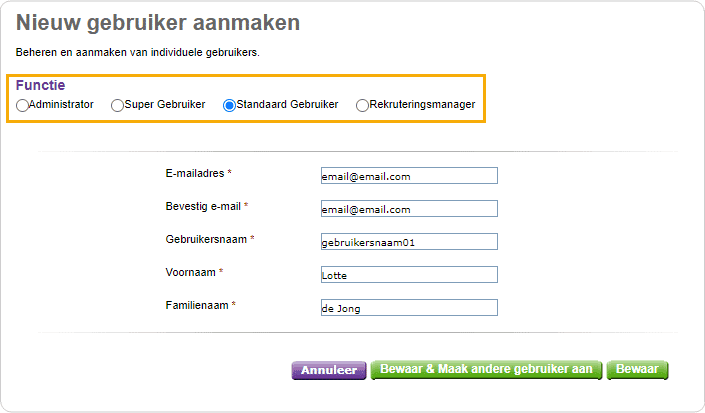This screenshot has height=413, width=705.
Task: Click the purple Annuleer button
Action: click(329, 370)
